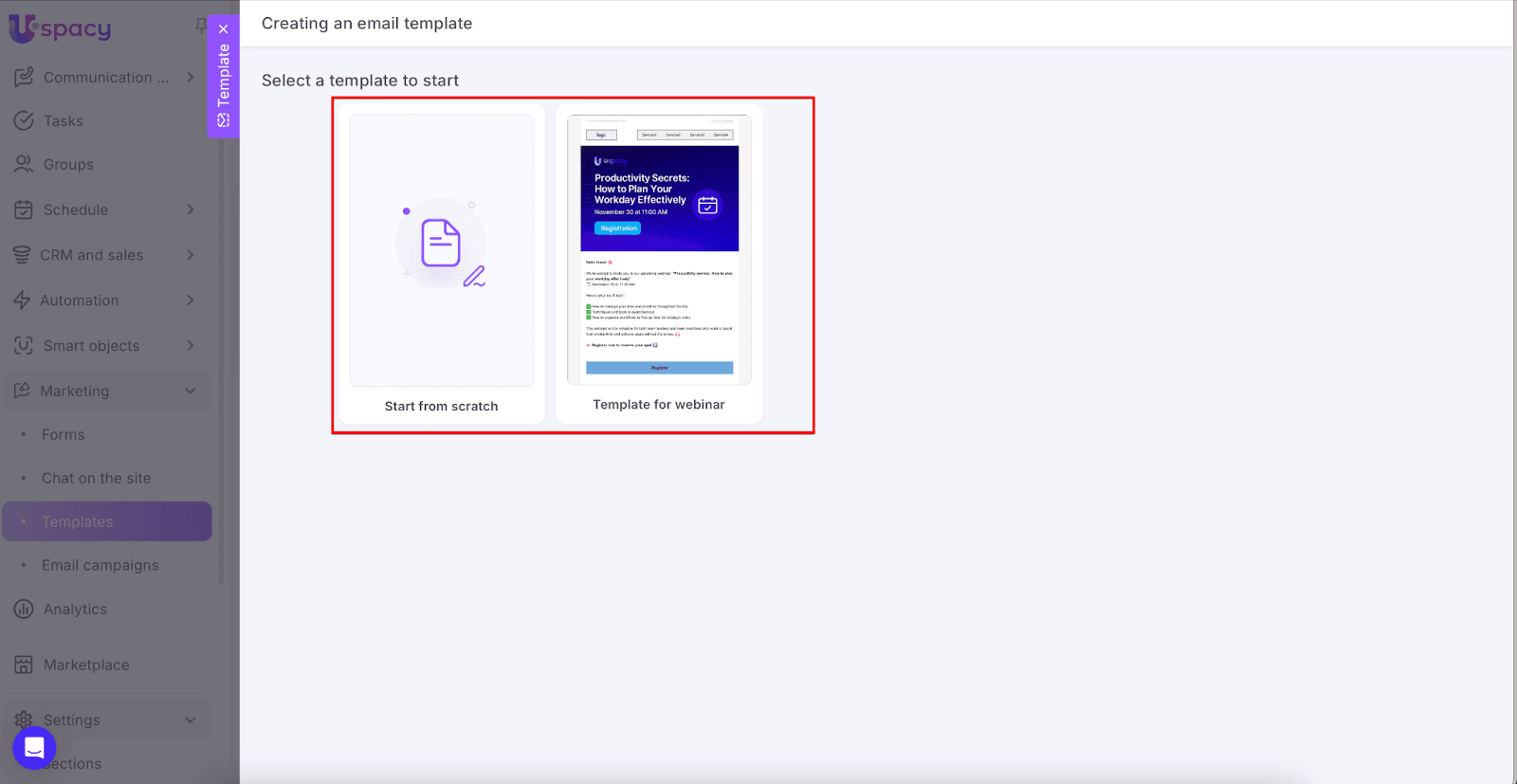The height and width of the screenshot is (784, 1517).
Task: Select Chat on the site
Action: [x=96, y=479]
